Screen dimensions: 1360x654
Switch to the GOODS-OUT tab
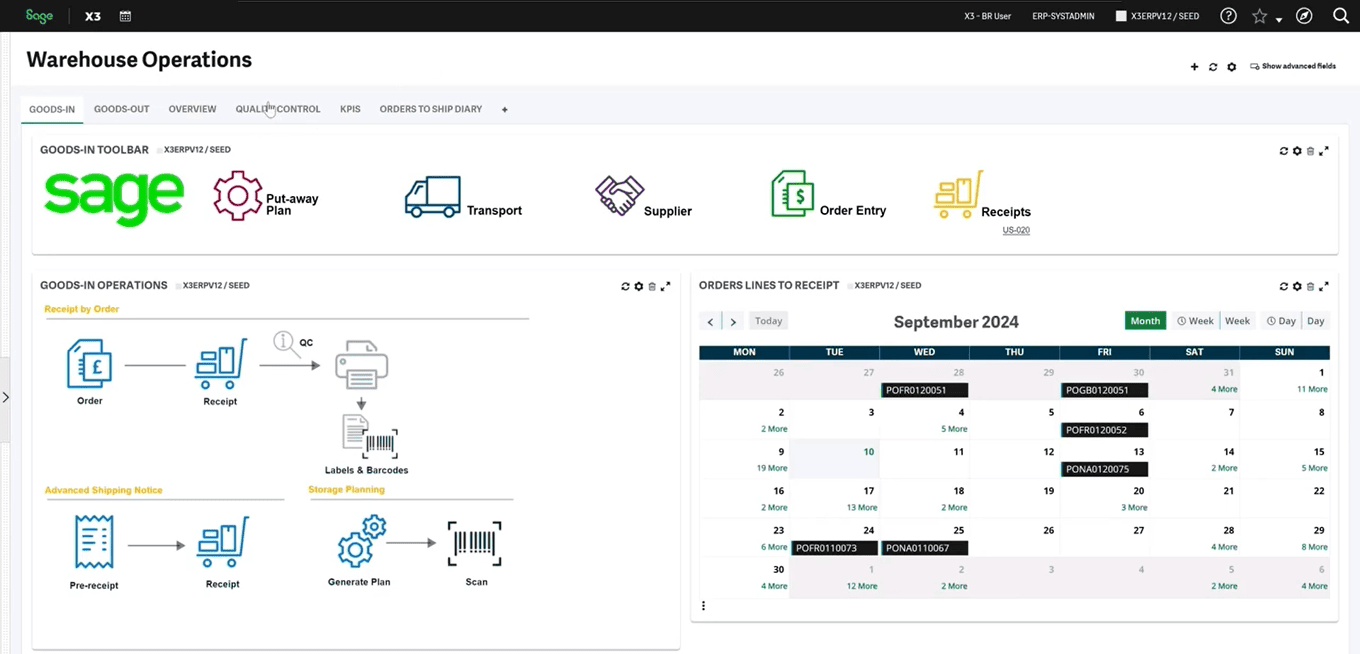tap(122, 109)
